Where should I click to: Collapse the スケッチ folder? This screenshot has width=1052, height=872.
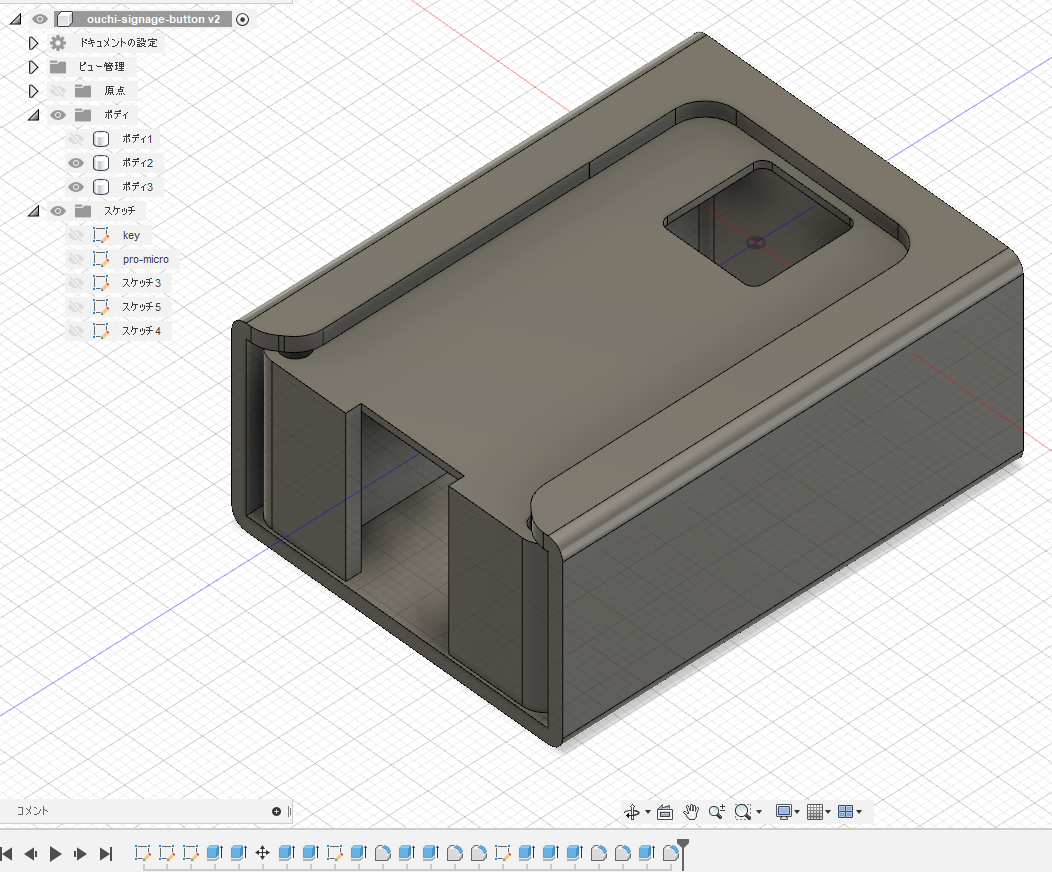pos(33,211)
